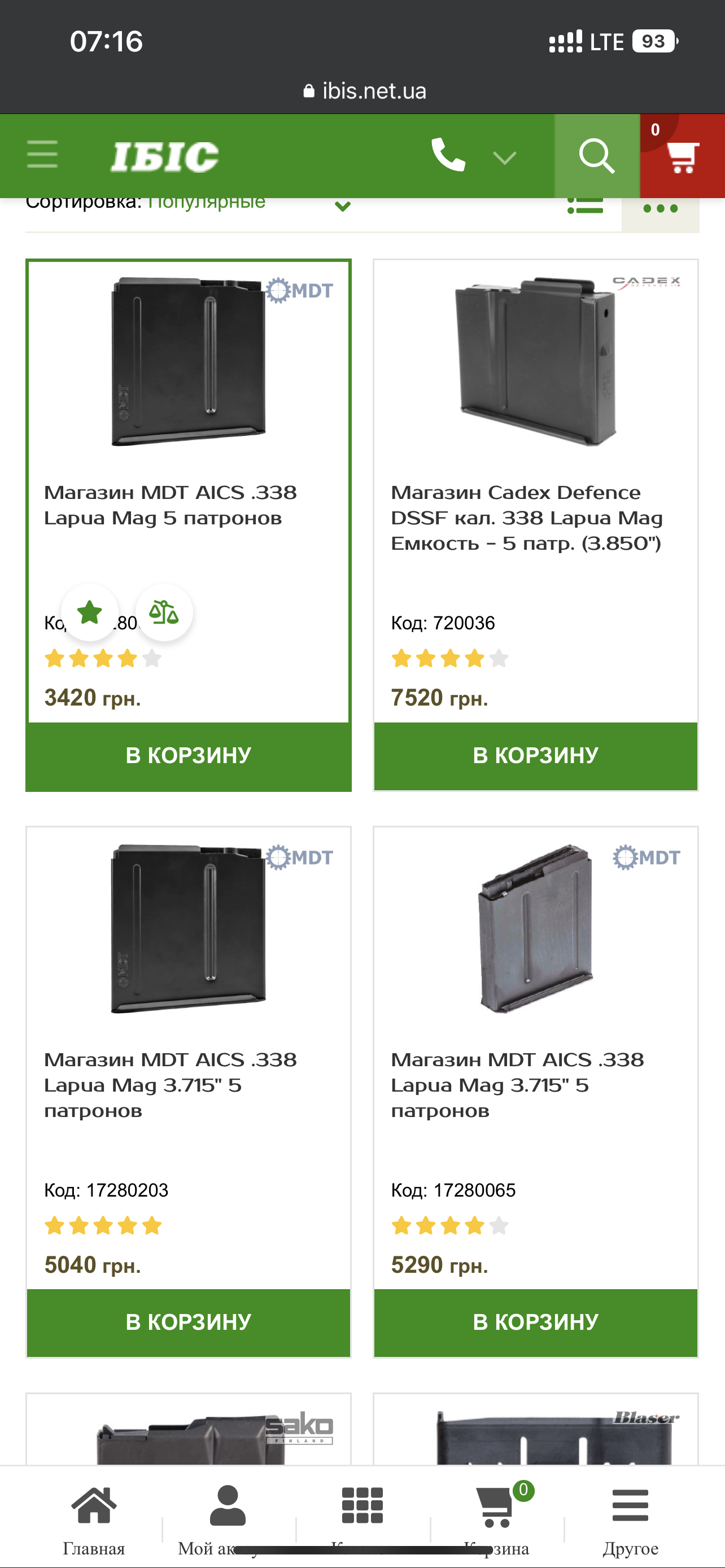Add Cadex Defence magazine to cart
725x1568 pixels.
(536, 755)
